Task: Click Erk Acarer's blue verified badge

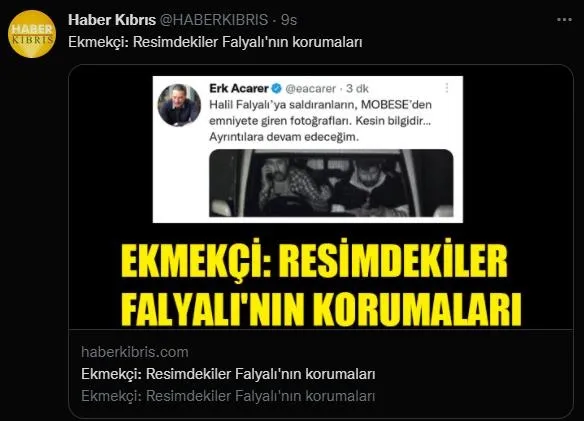Action: [x=277, y=89]
